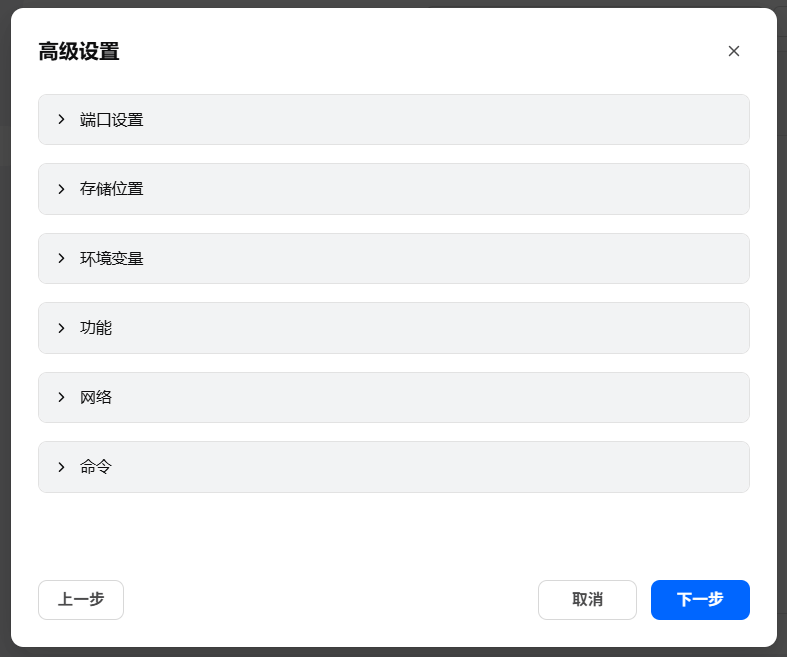Image resolution: width=787 pixels, height=657 pixels.
Task: Click the 高级设置 dialog title
Action: (79, 52)
